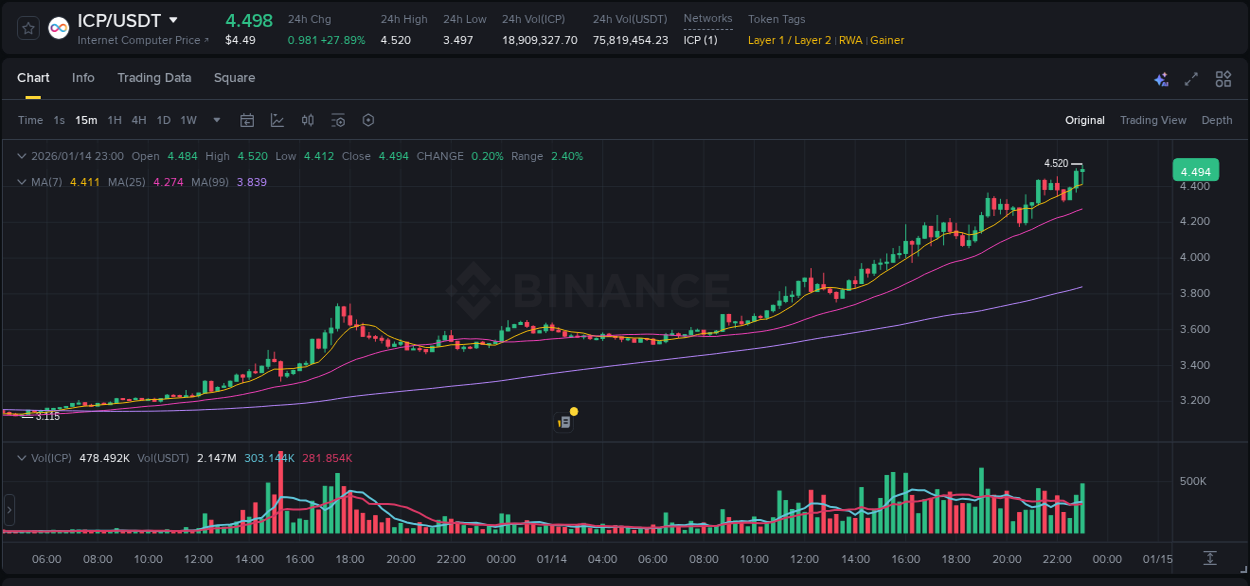Switch to the Trading View chart tab
Image resolution: width=1250 pixels, height=586 pixels.
1152,120
